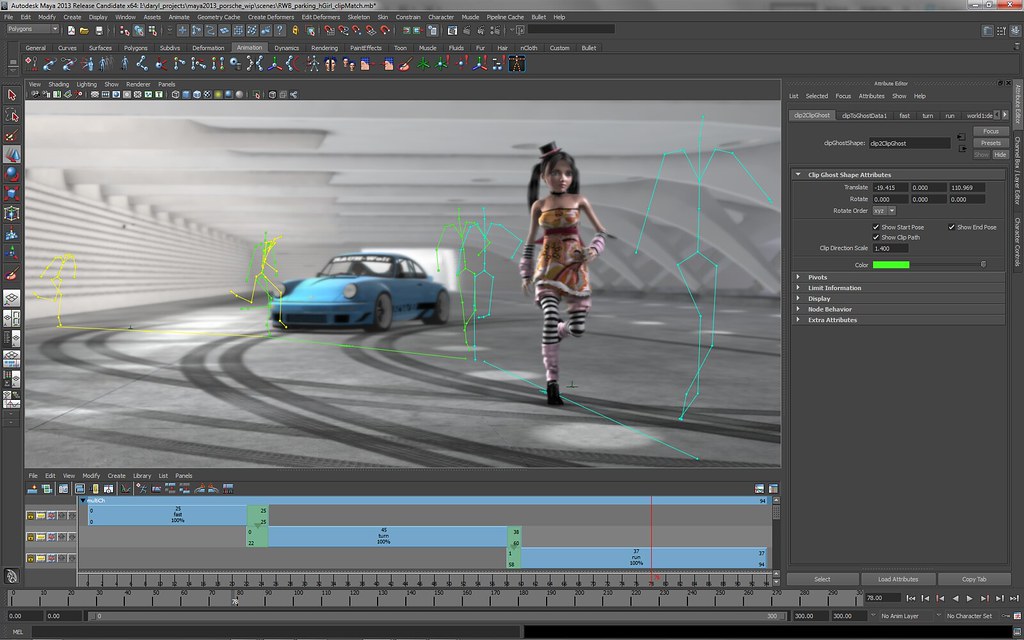Click the Load Attributes button

[x=897, y=578]
